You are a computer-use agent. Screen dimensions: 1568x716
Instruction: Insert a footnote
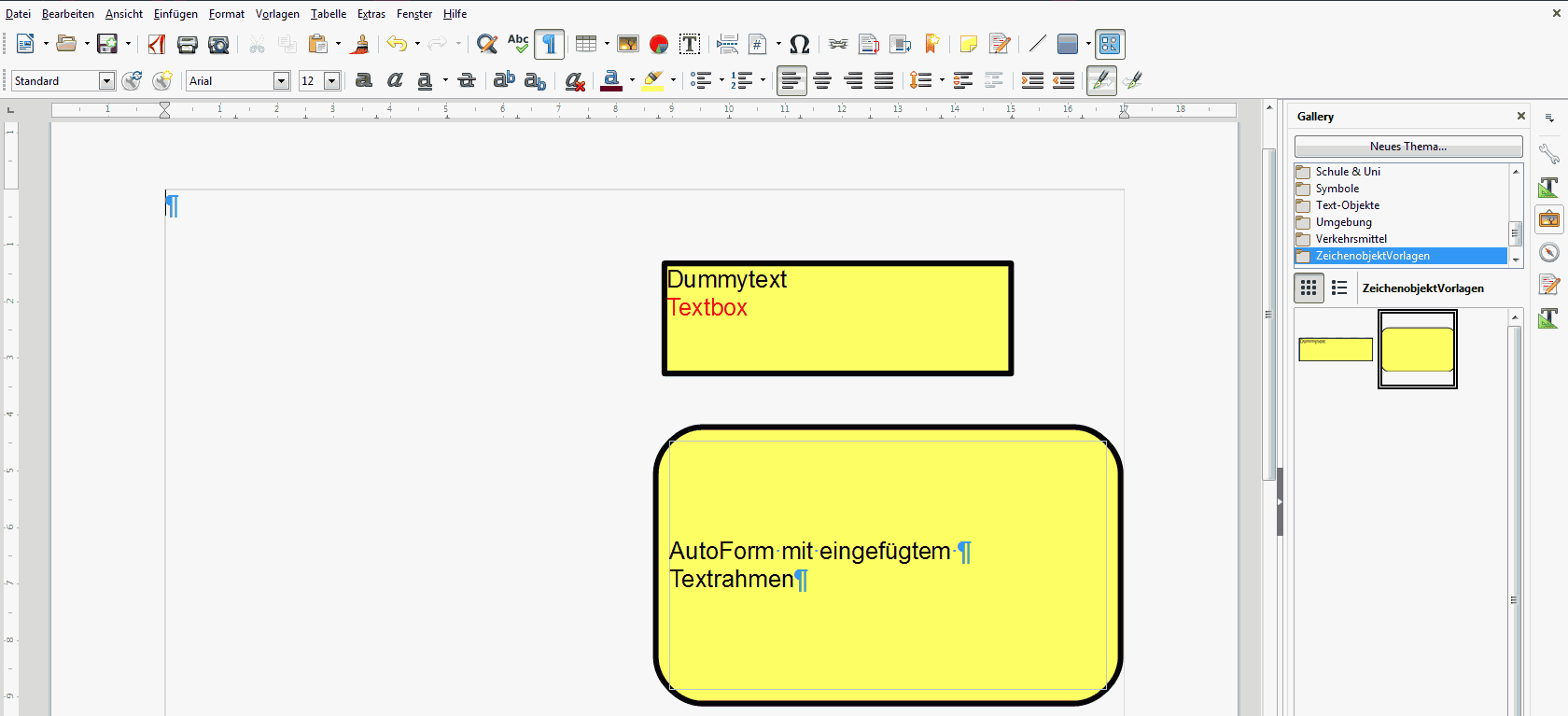[x=869, y=44]
